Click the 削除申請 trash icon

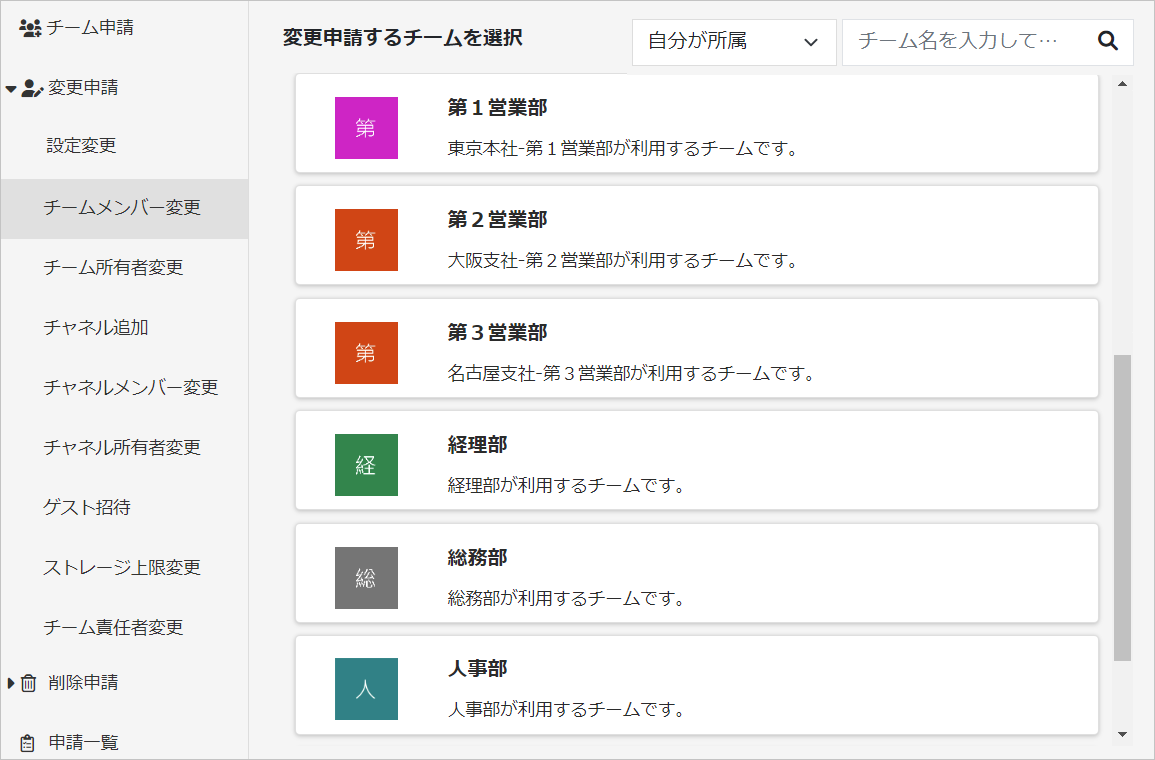click(28, 683)
